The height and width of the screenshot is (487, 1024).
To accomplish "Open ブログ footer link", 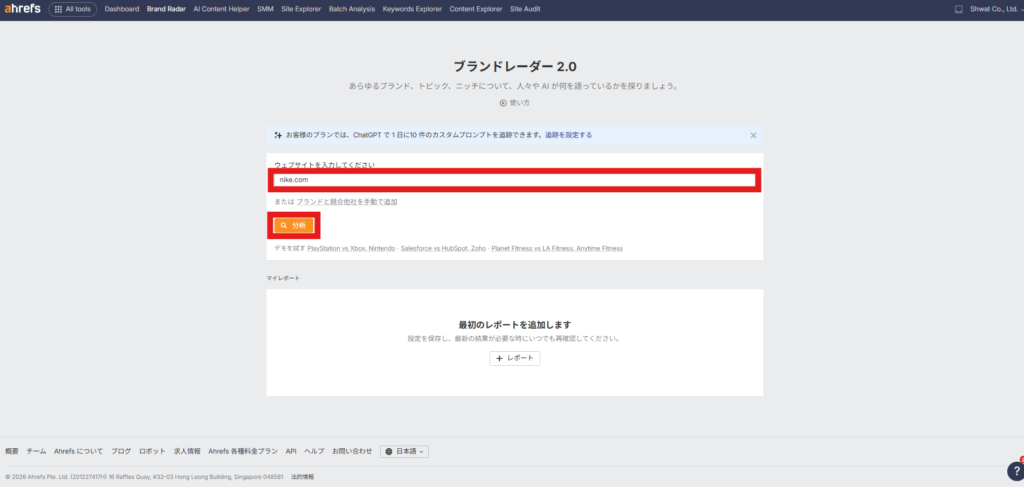I will click(x=121, y=451).
